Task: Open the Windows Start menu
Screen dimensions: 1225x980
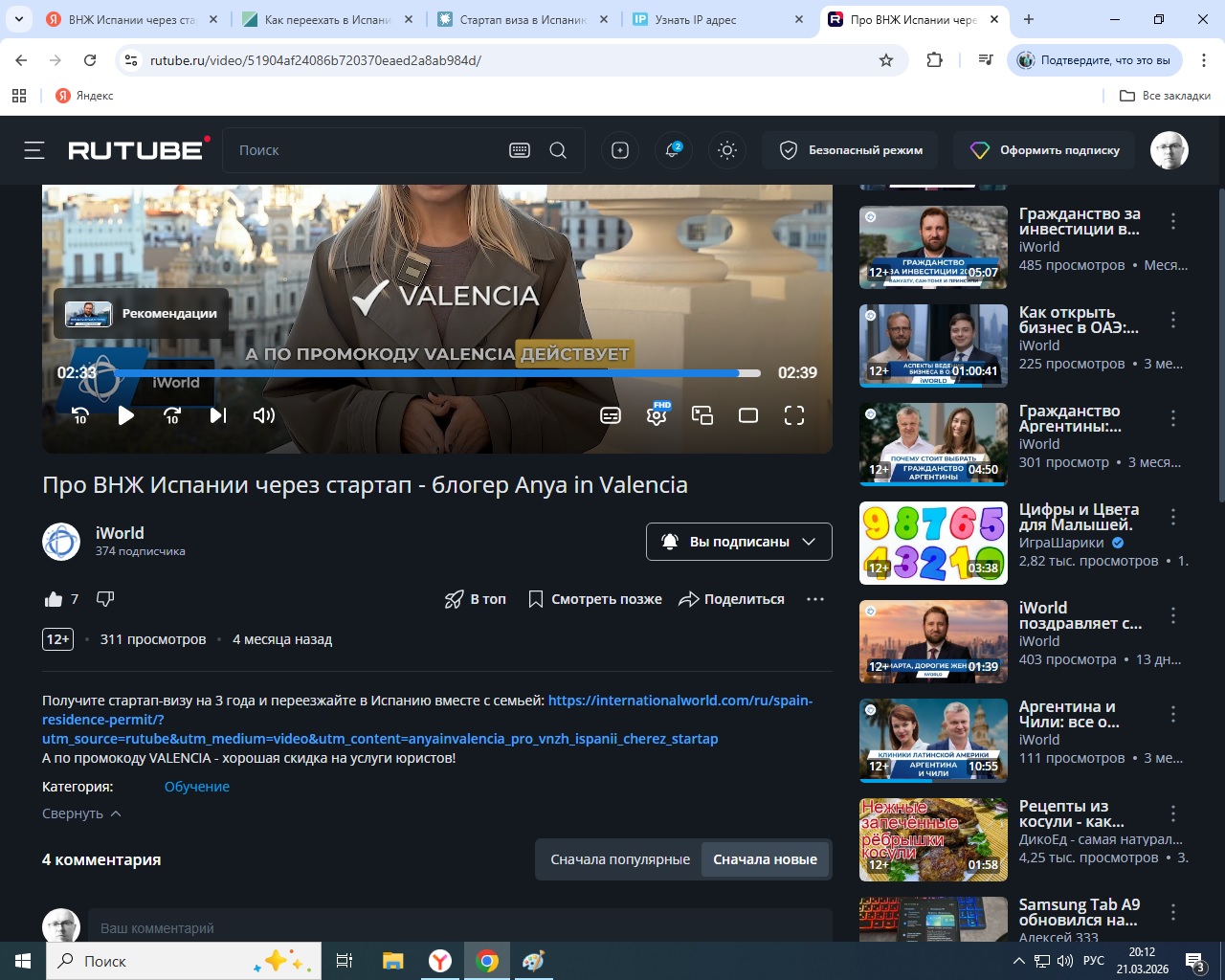Action: click(23, 961)
